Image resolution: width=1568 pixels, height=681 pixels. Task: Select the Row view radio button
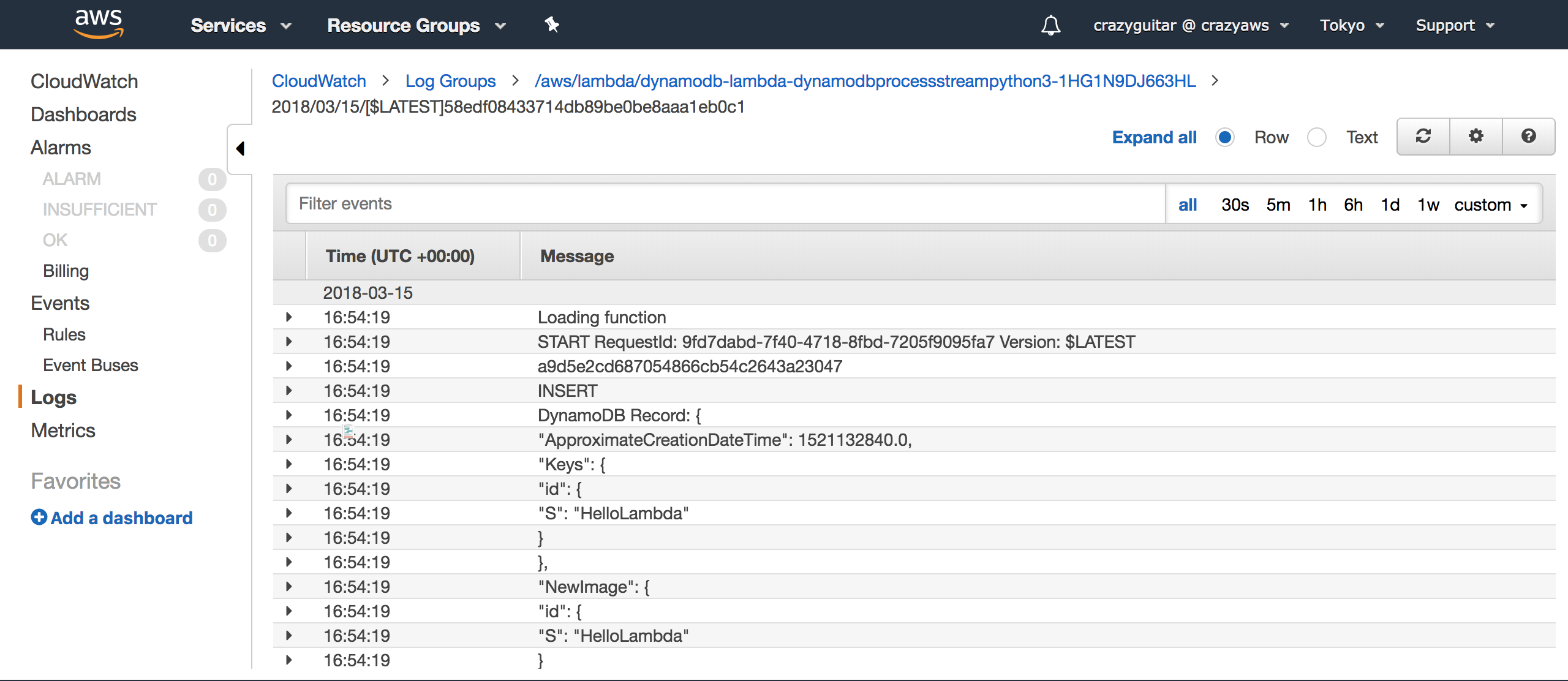1224,137
